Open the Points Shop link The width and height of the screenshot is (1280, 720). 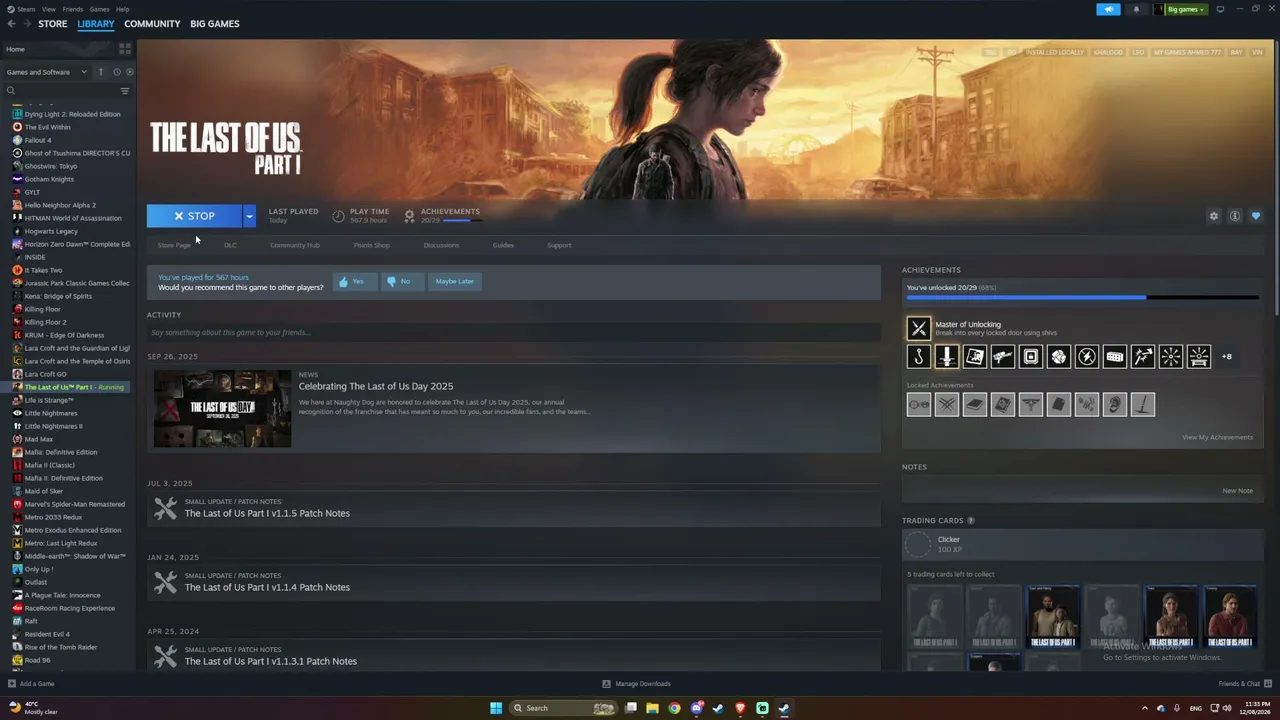(x=371, y=245)
